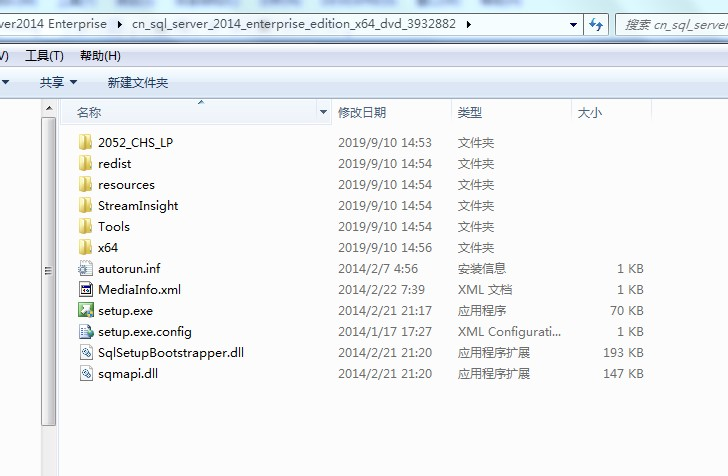Click the date 2019/9/10 14:56

pos(385,247)
